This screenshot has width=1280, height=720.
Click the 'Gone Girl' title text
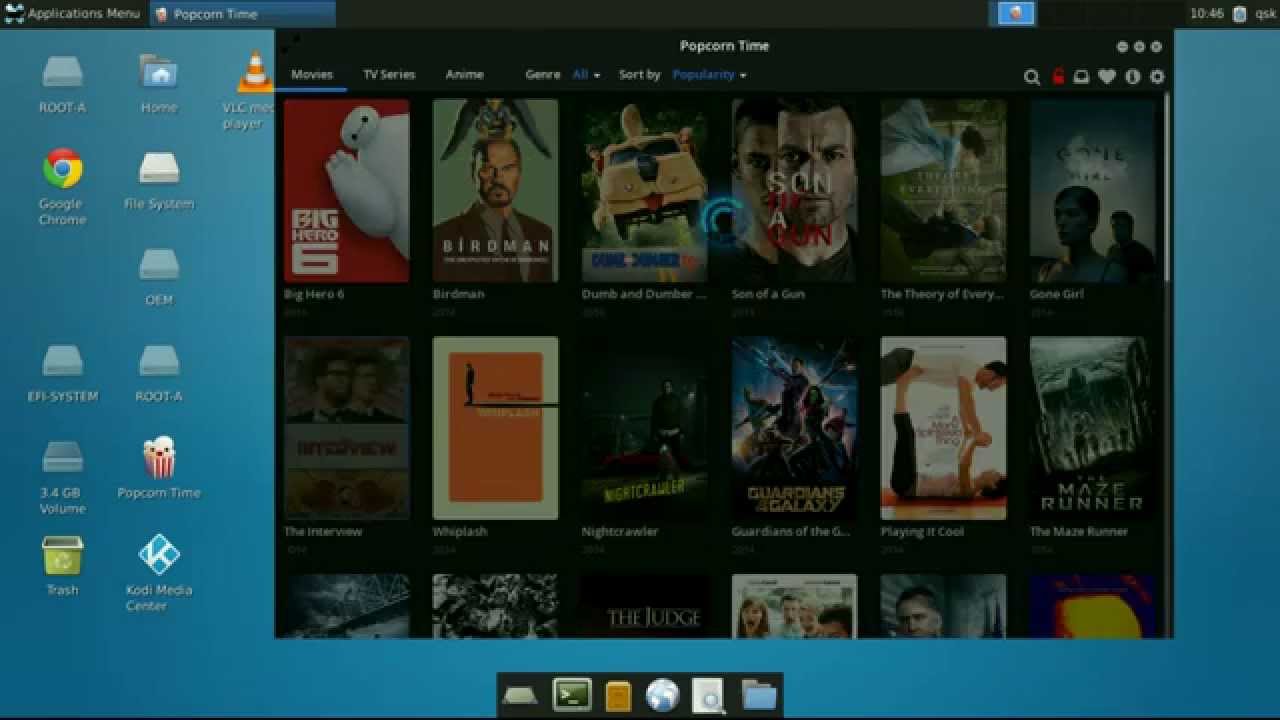(1057, 295)
